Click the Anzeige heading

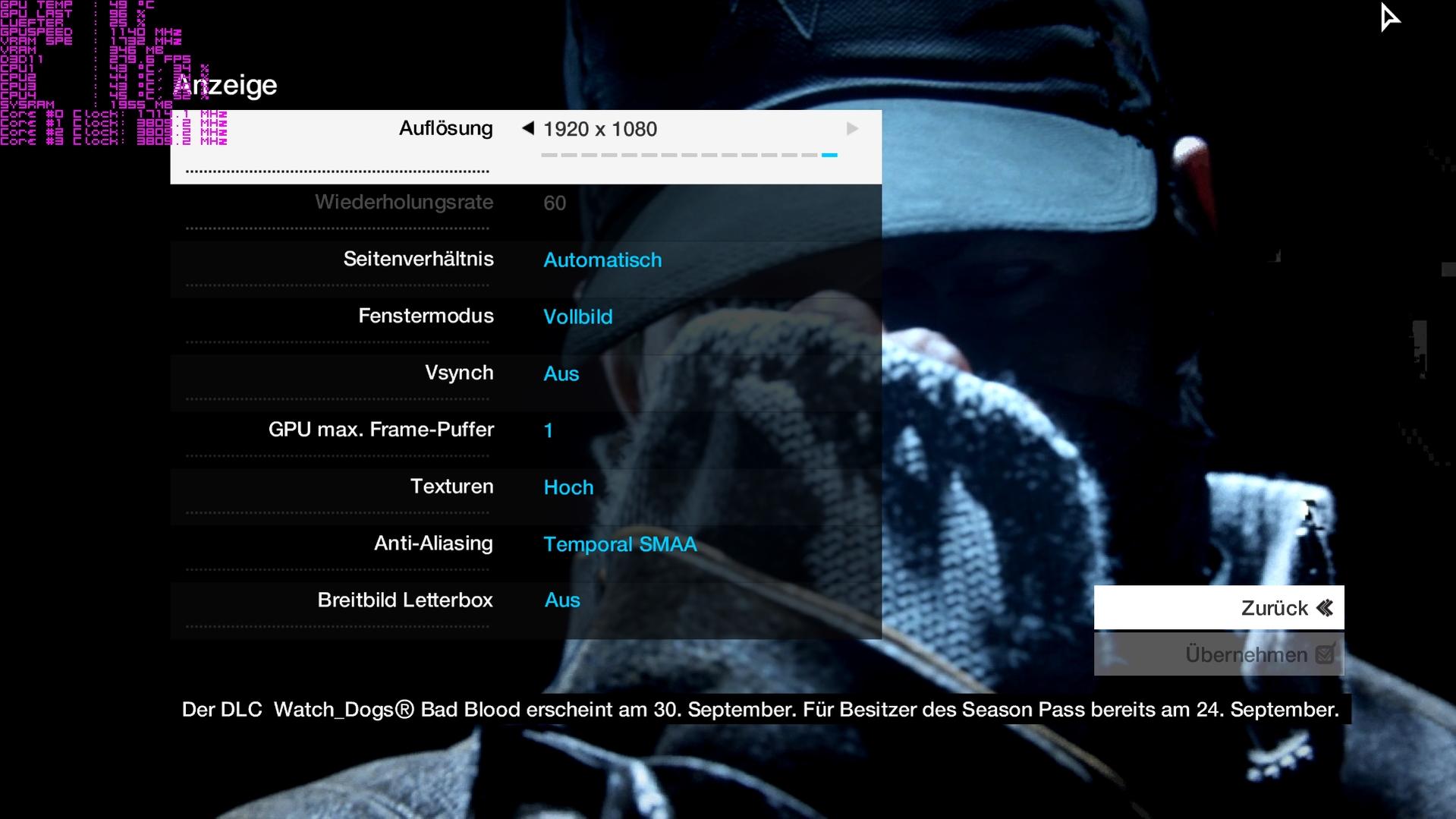pos(225,85)
